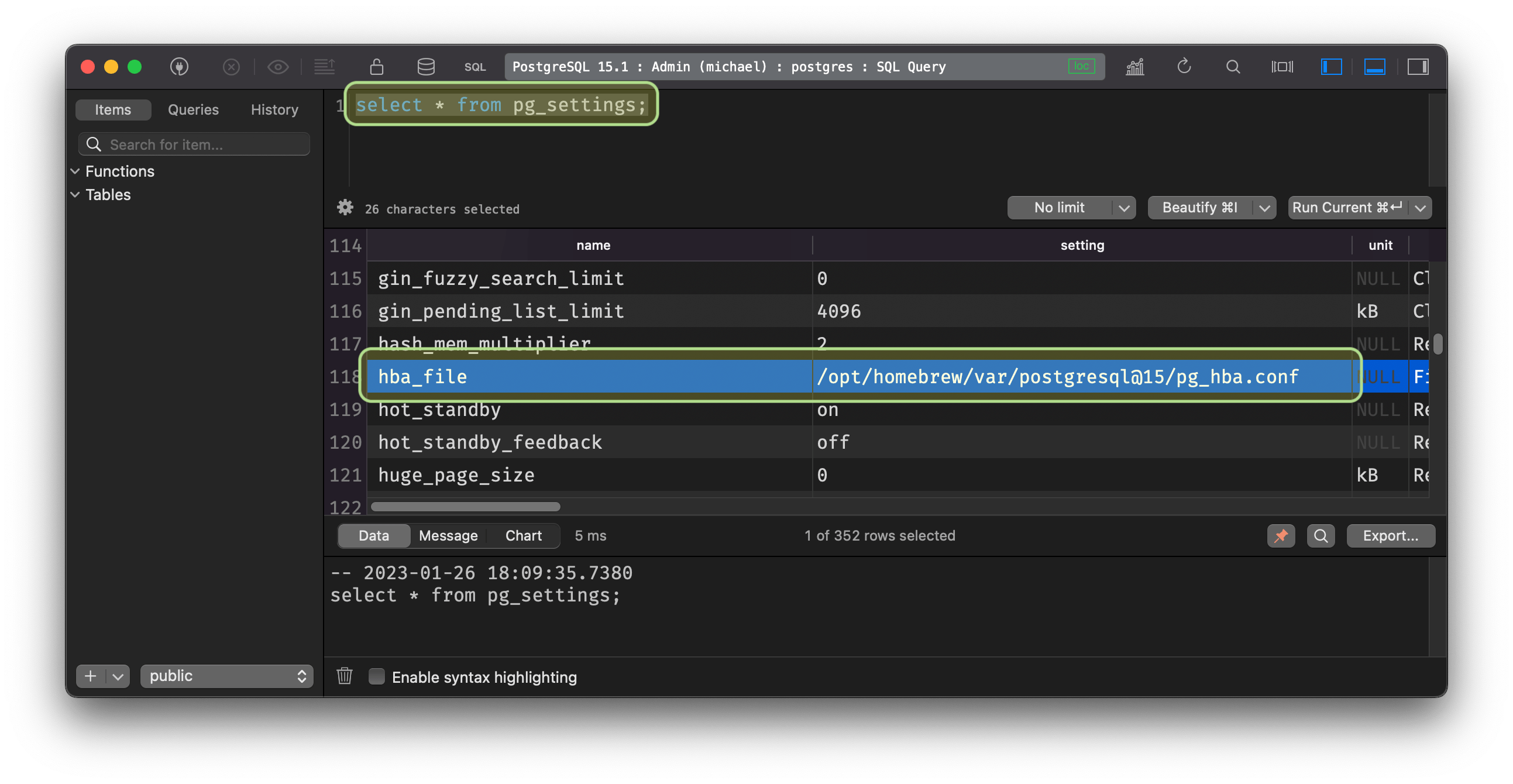Switch to the Message tab
This screenshot has height=784, width=1513.
pos(448,535)
